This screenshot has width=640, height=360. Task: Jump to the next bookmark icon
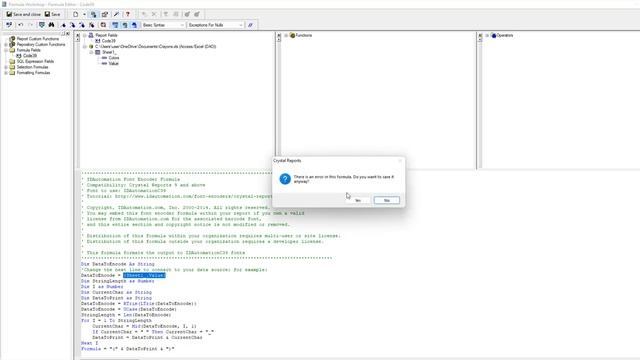tap(73, 25)
